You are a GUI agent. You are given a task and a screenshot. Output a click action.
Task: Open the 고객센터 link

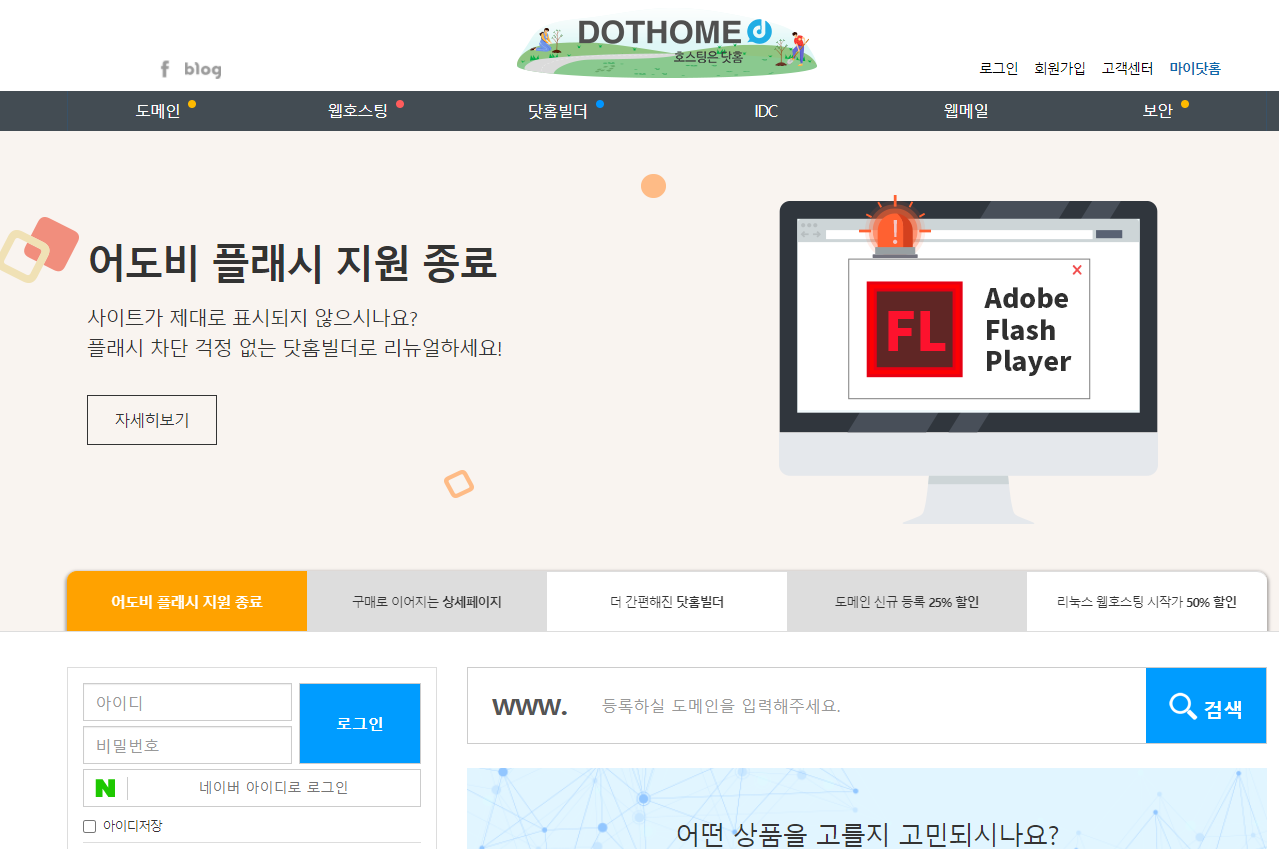(x=1128, y=68)
